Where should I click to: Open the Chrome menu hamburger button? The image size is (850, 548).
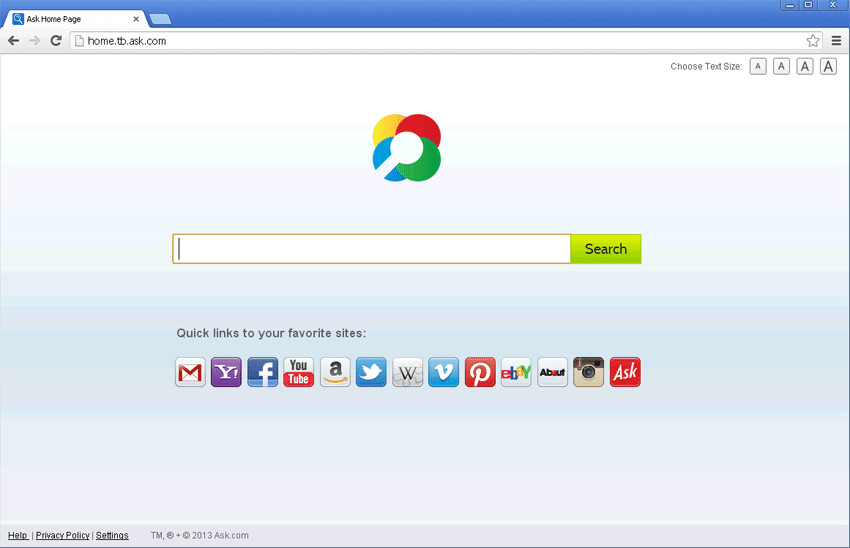pos(836,41)
